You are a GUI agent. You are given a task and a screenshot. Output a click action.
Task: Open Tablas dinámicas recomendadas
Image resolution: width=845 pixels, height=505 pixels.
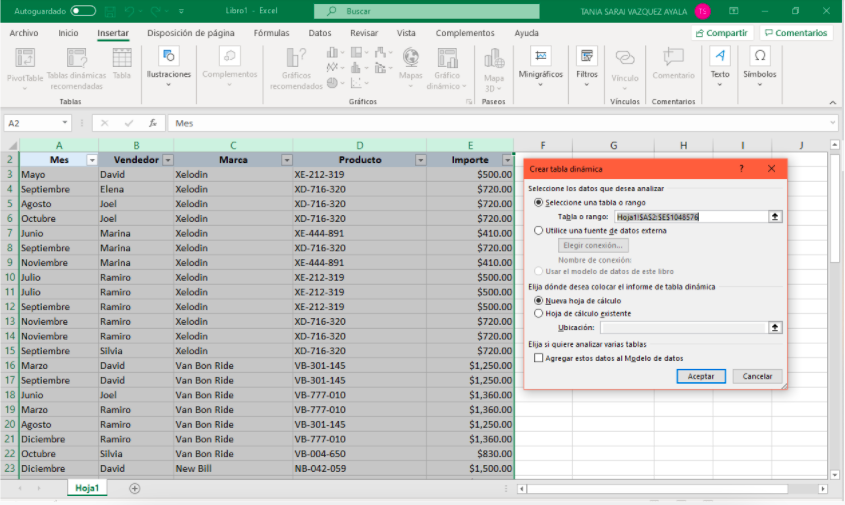pyautogui.click(x=76, y=68)
